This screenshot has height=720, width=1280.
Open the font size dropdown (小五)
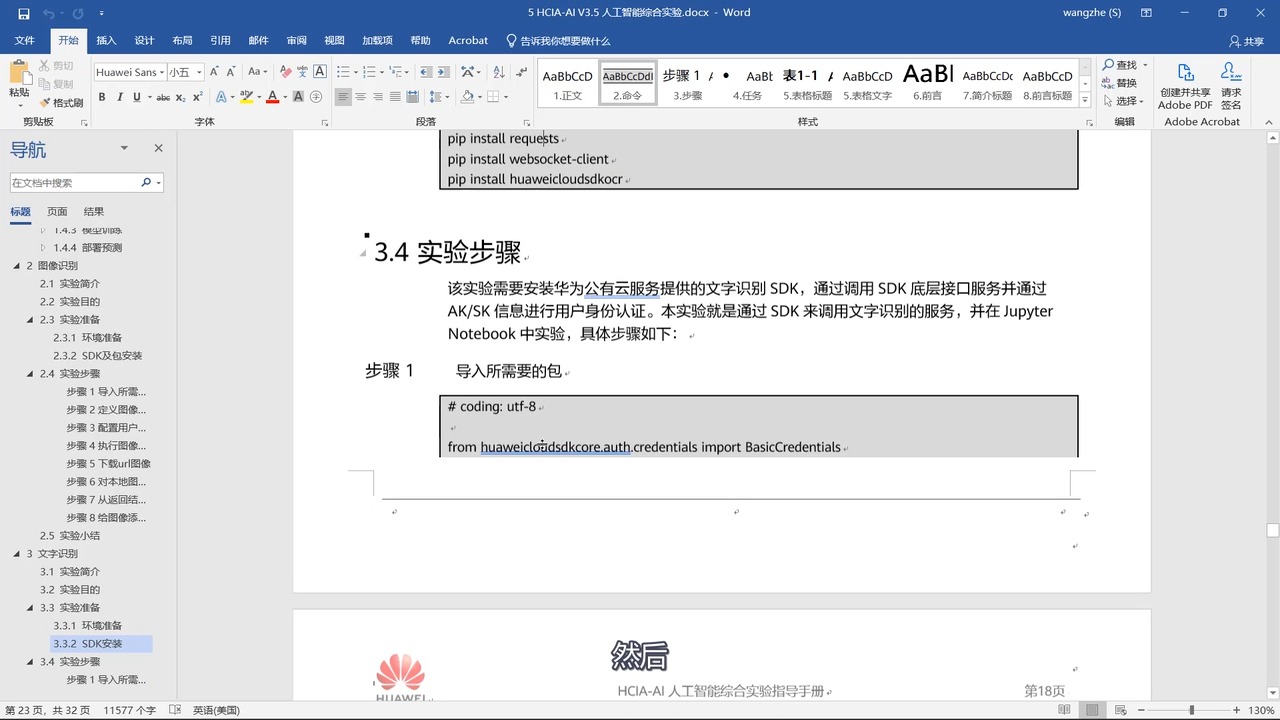tap(199, 72)
